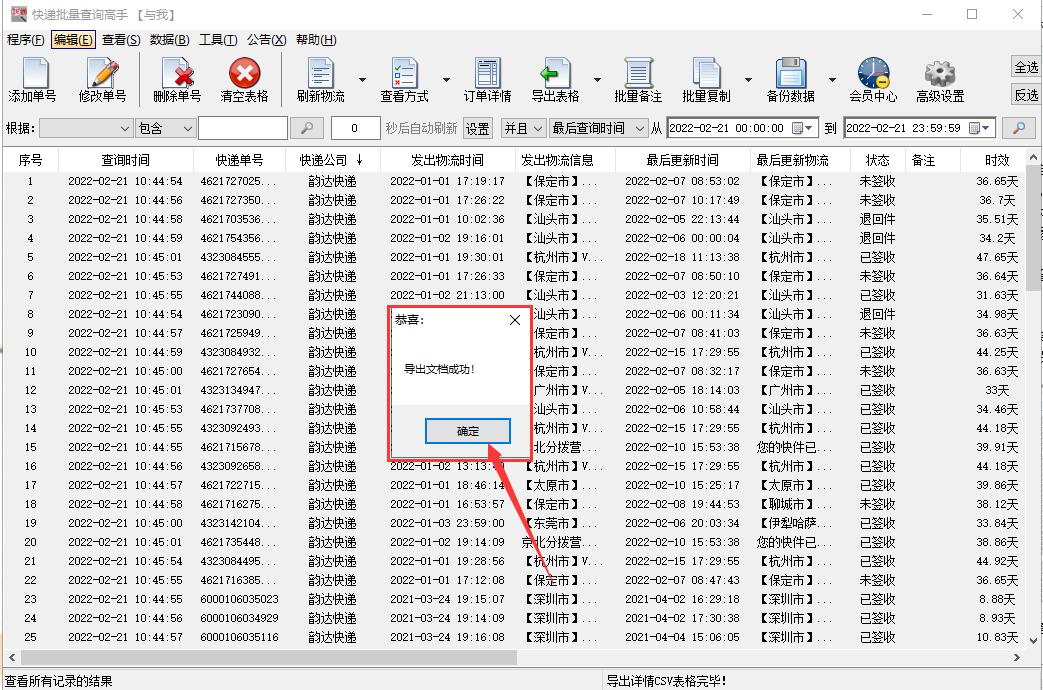
Task: Click the vertical scrollbar down arrow
Action: click(1033, 641)
